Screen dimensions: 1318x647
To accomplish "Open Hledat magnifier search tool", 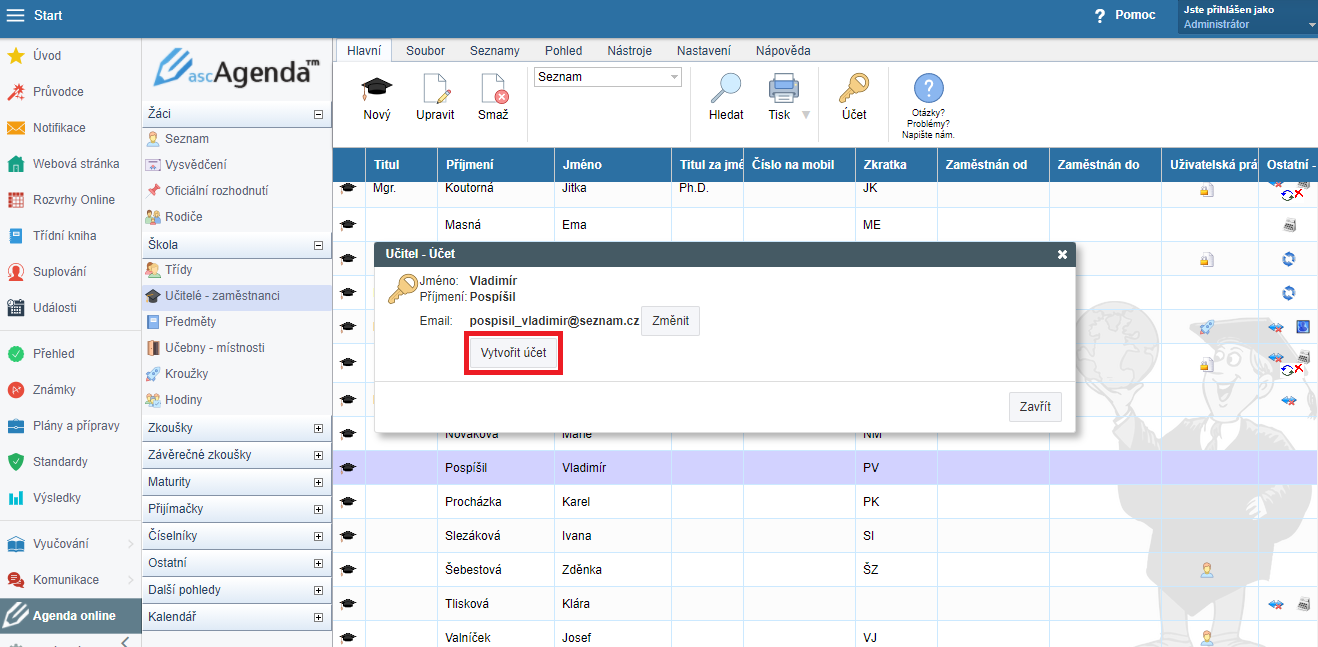I will [x=726, y=90].
